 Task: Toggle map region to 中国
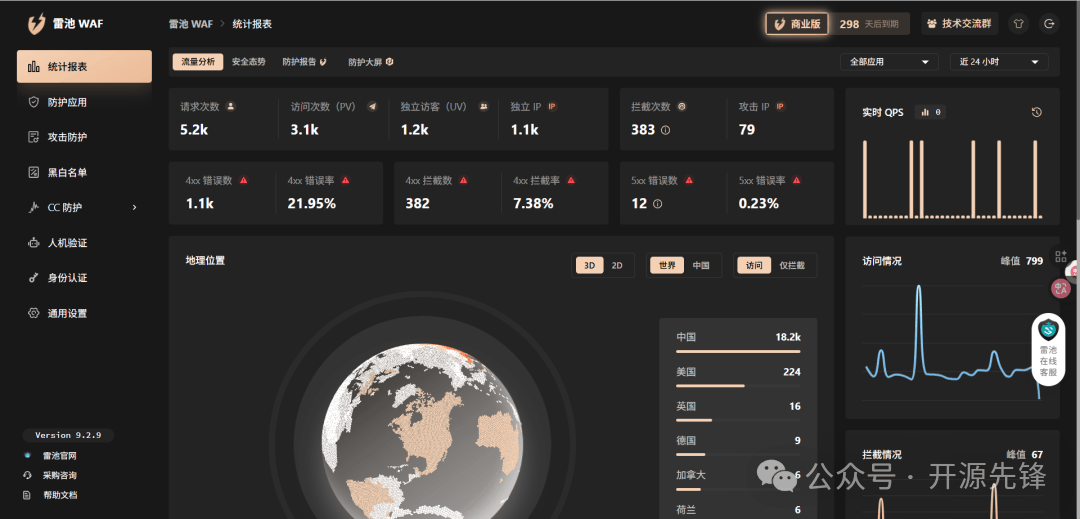701,265
